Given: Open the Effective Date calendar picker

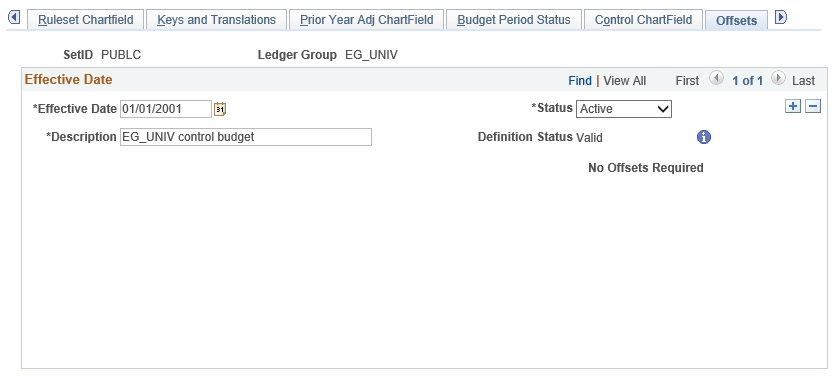Looking at the screenshot, I should pyautogui.click(x=220, y=109).
